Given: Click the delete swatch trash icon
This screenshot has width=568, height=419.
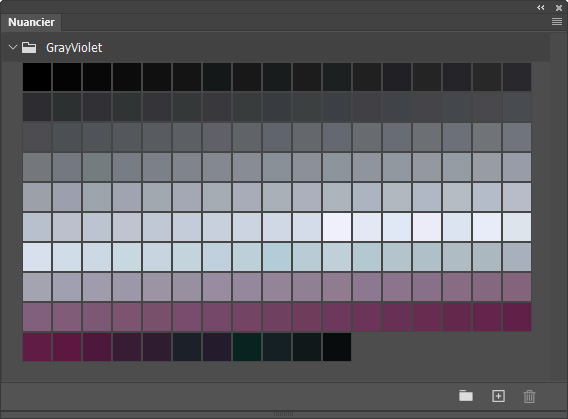Looking at the screenshot, I should pyautogui.click(x=529, y=396).
